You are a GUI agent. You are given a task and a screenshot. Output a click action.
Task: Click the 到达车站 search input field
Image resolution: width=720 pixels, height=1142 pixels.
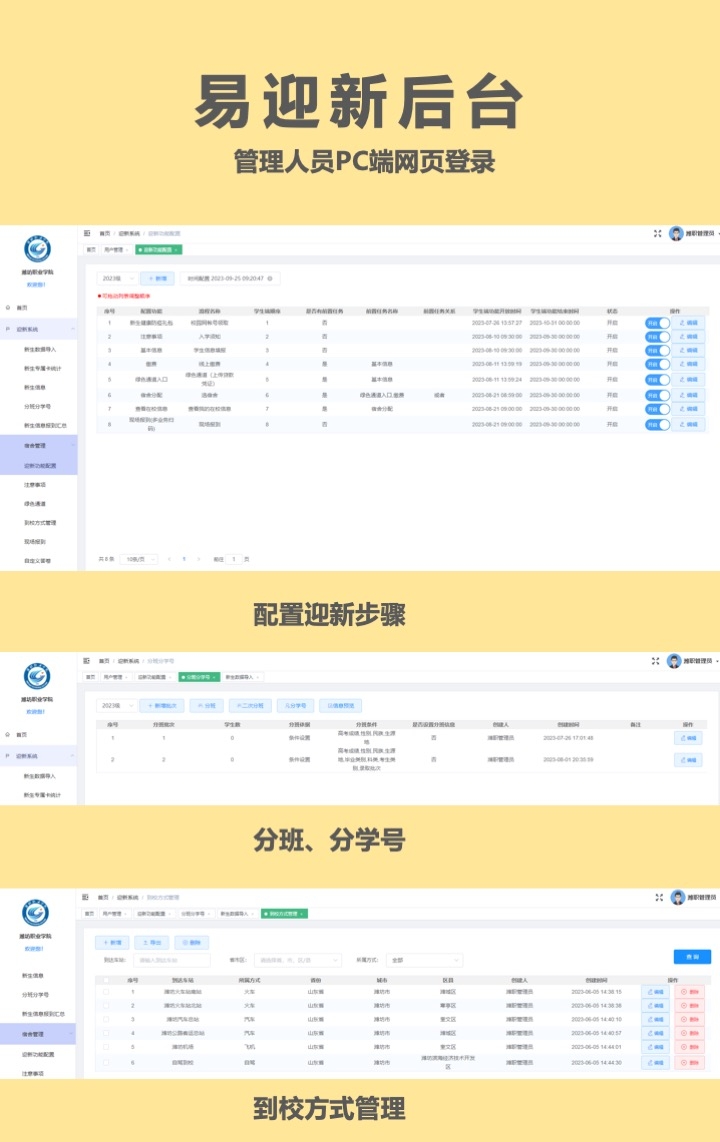(172, 960)
